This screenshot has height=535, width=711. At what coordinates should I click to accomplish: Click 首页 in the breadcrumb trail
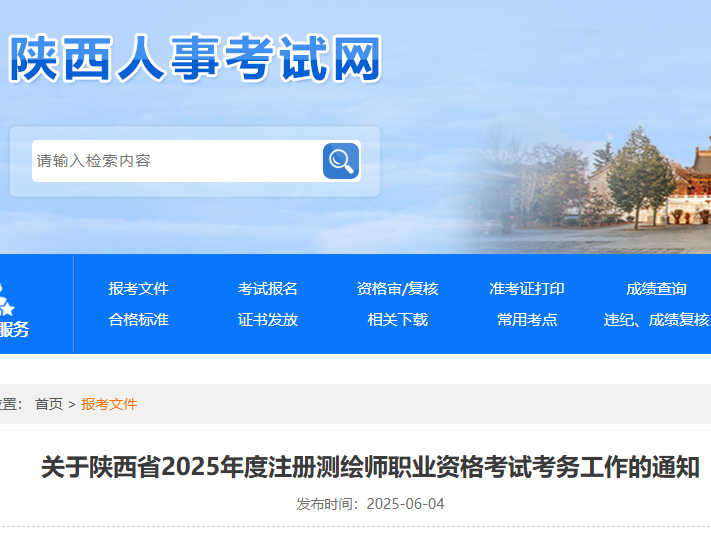(48, 404)
